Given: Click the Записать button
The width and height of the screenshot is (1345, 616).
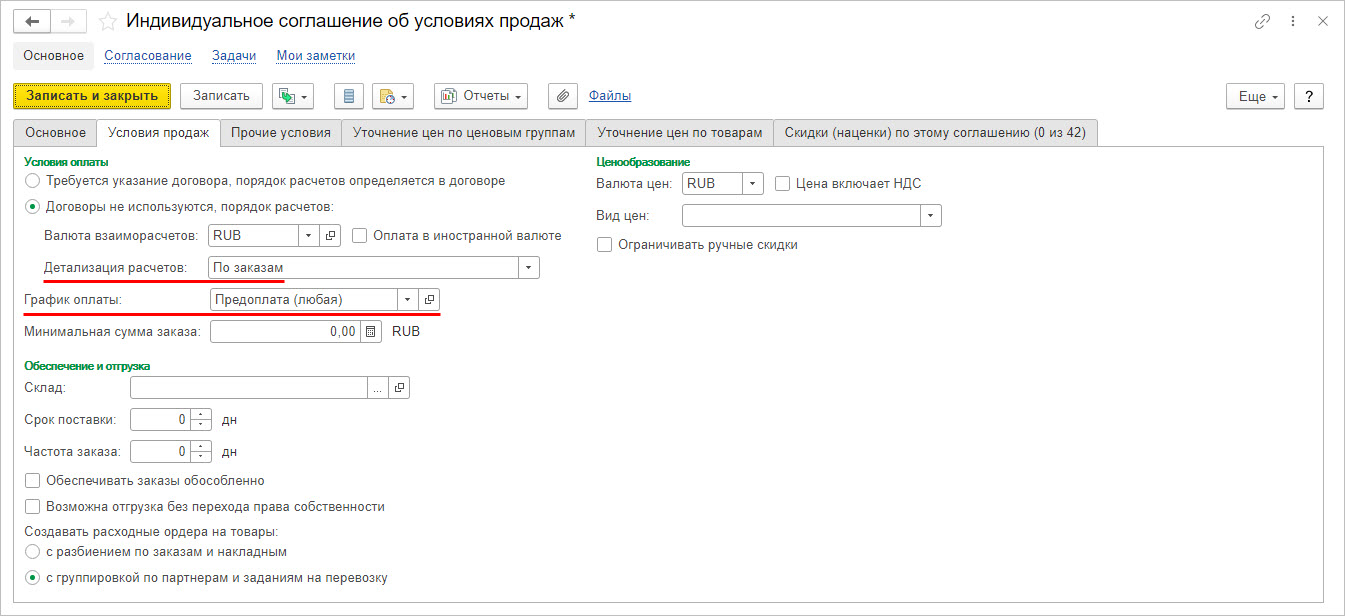Looking at the screenshot, I should (x=221, y=96).
